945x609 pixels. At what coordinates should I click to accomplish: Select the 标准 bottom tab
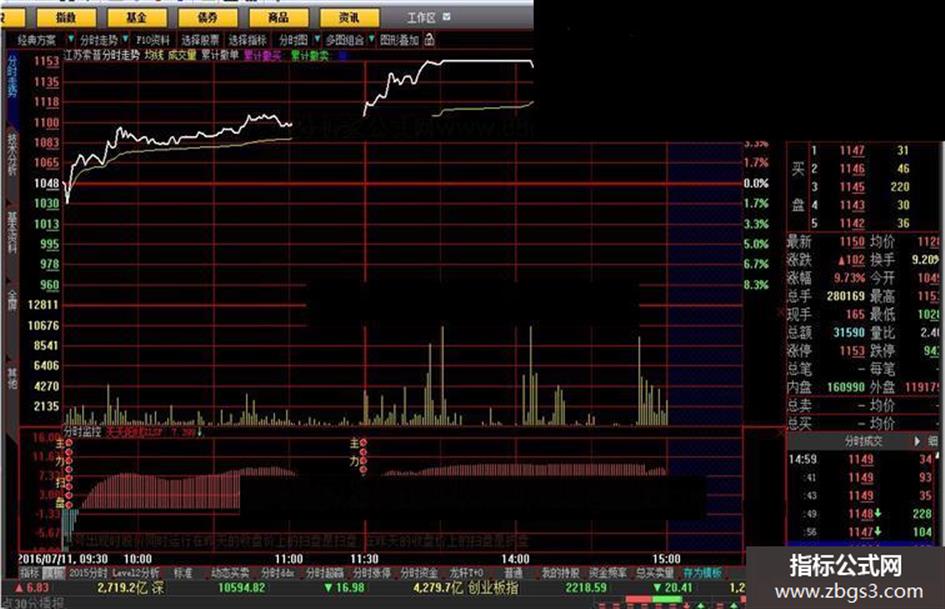pos(183,573)
